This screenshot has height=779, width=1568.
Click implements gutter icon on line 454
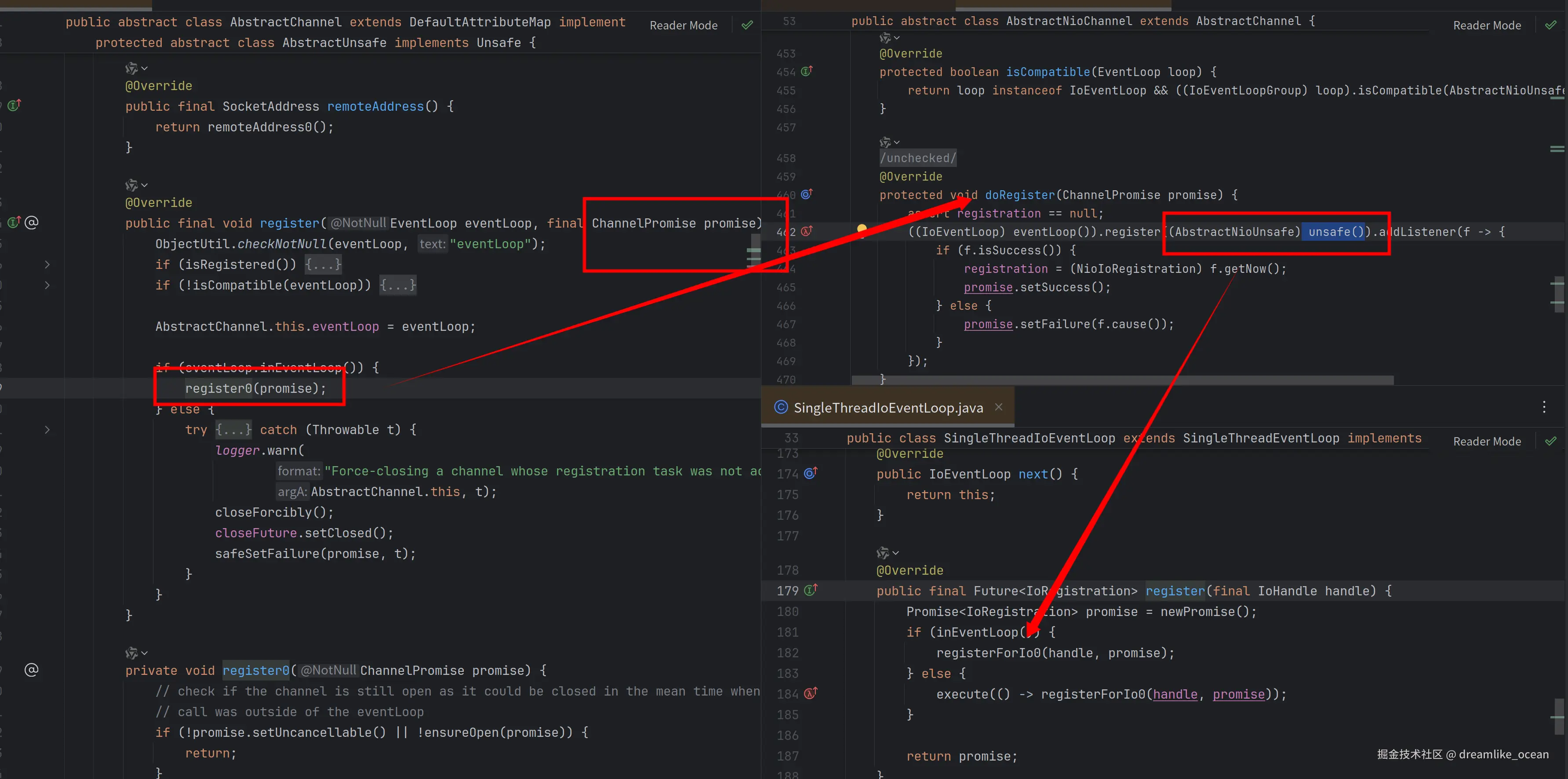coord(807,71)
